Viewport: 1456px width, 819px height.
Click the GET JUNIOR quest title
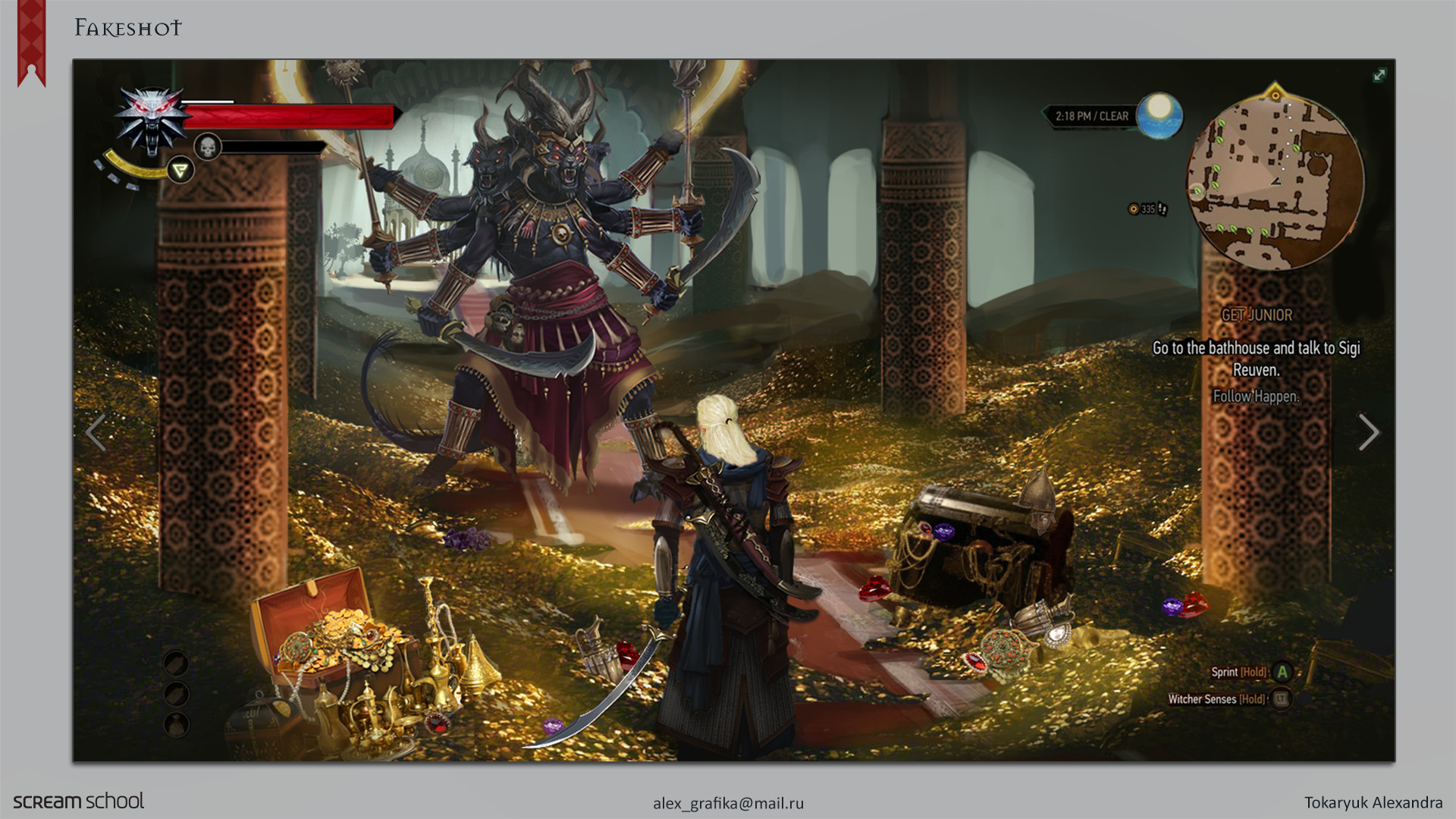coord(1257,315)
